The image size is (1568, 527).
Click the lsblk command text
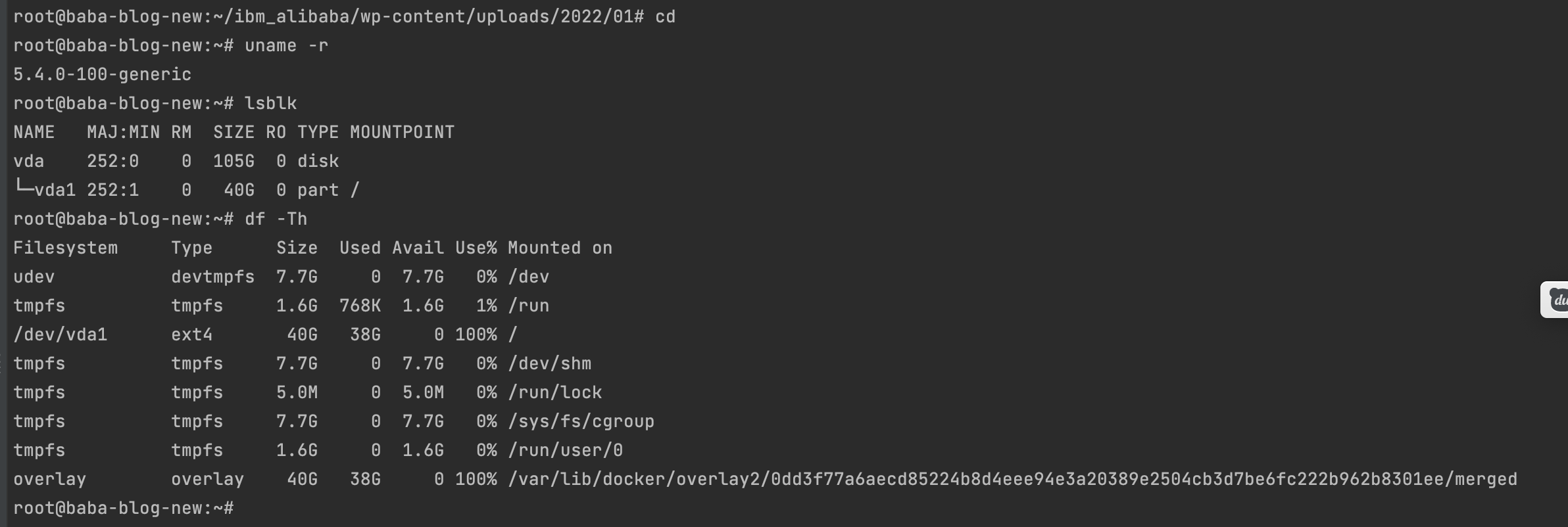(x=270, y=103)
